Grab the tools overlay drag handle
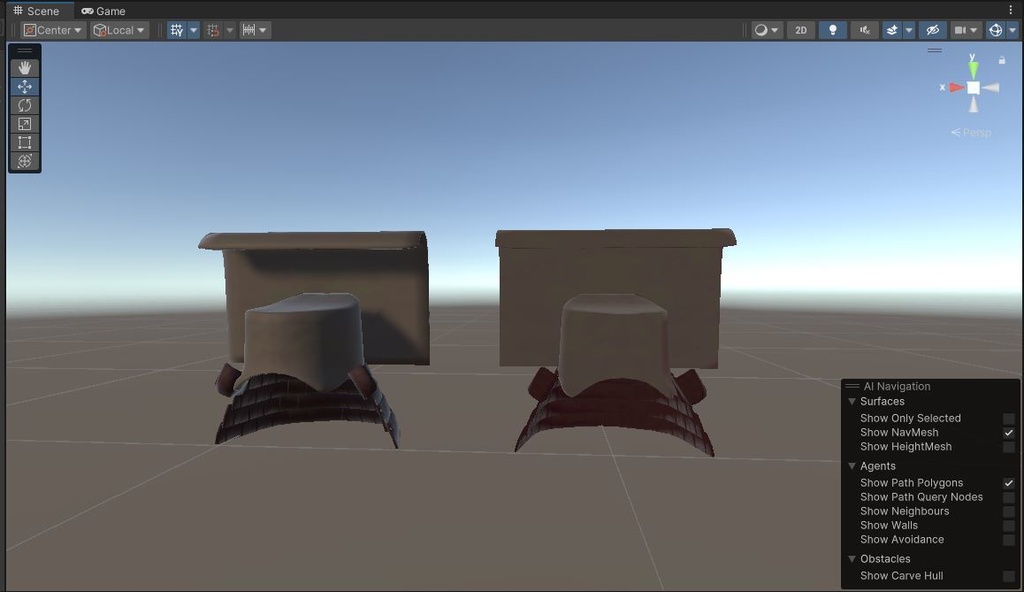Screen dimensions: 1024x592 [x=25, y=50]
